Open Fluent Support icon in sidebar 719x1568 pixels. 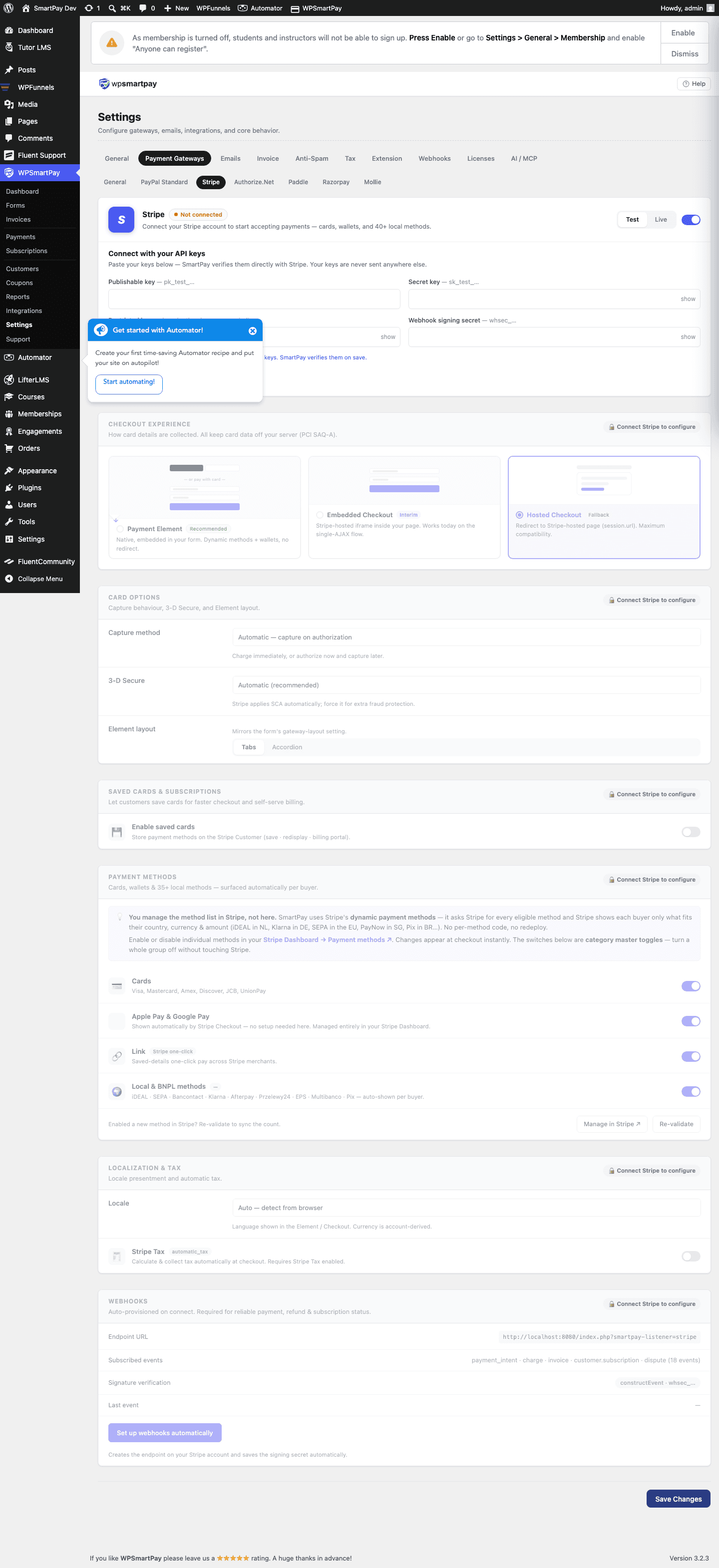point(9,155)
